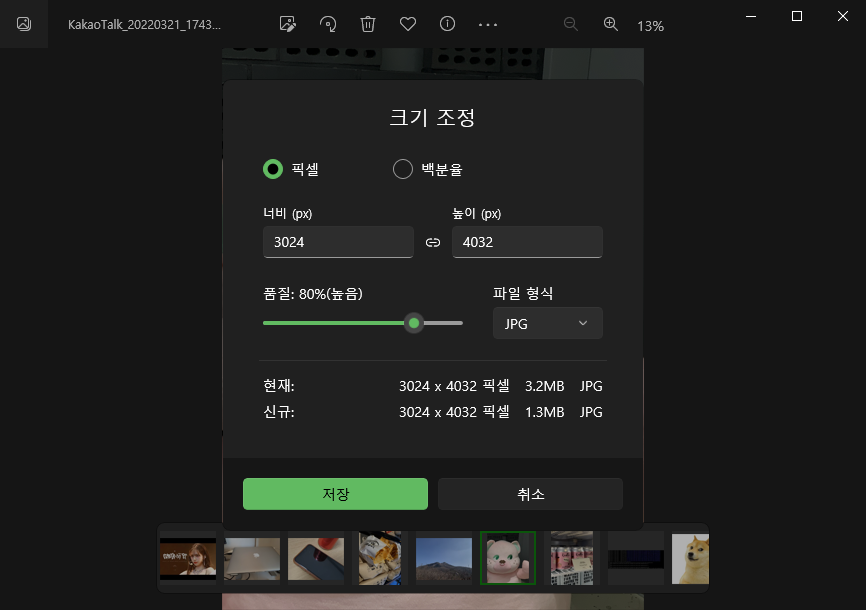Select the dark screenshot thumbnail
Viewport: 866px width, 610px height.
636,558
